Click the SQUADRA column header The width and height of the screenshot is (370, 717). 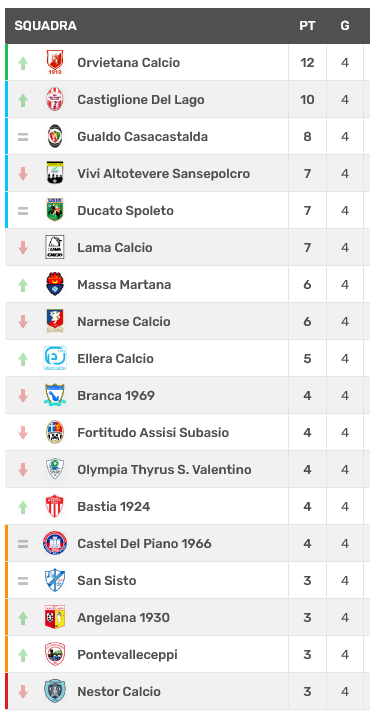(x=45, y=26)
